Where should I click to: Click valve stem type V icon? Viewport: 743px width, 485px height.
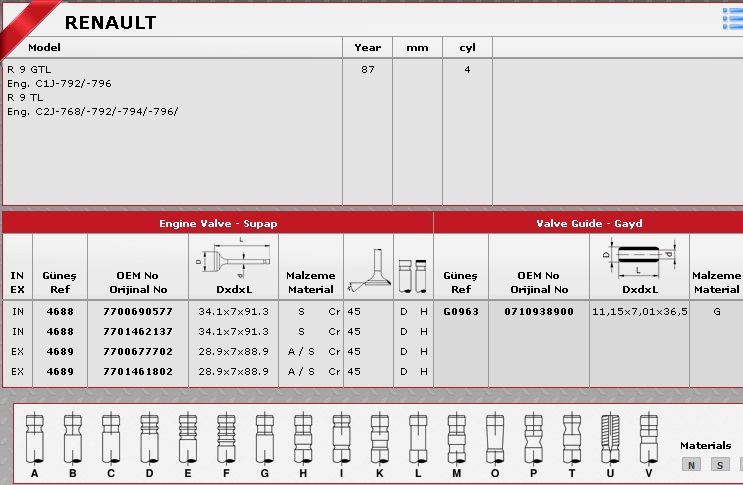tap(648, 438)
